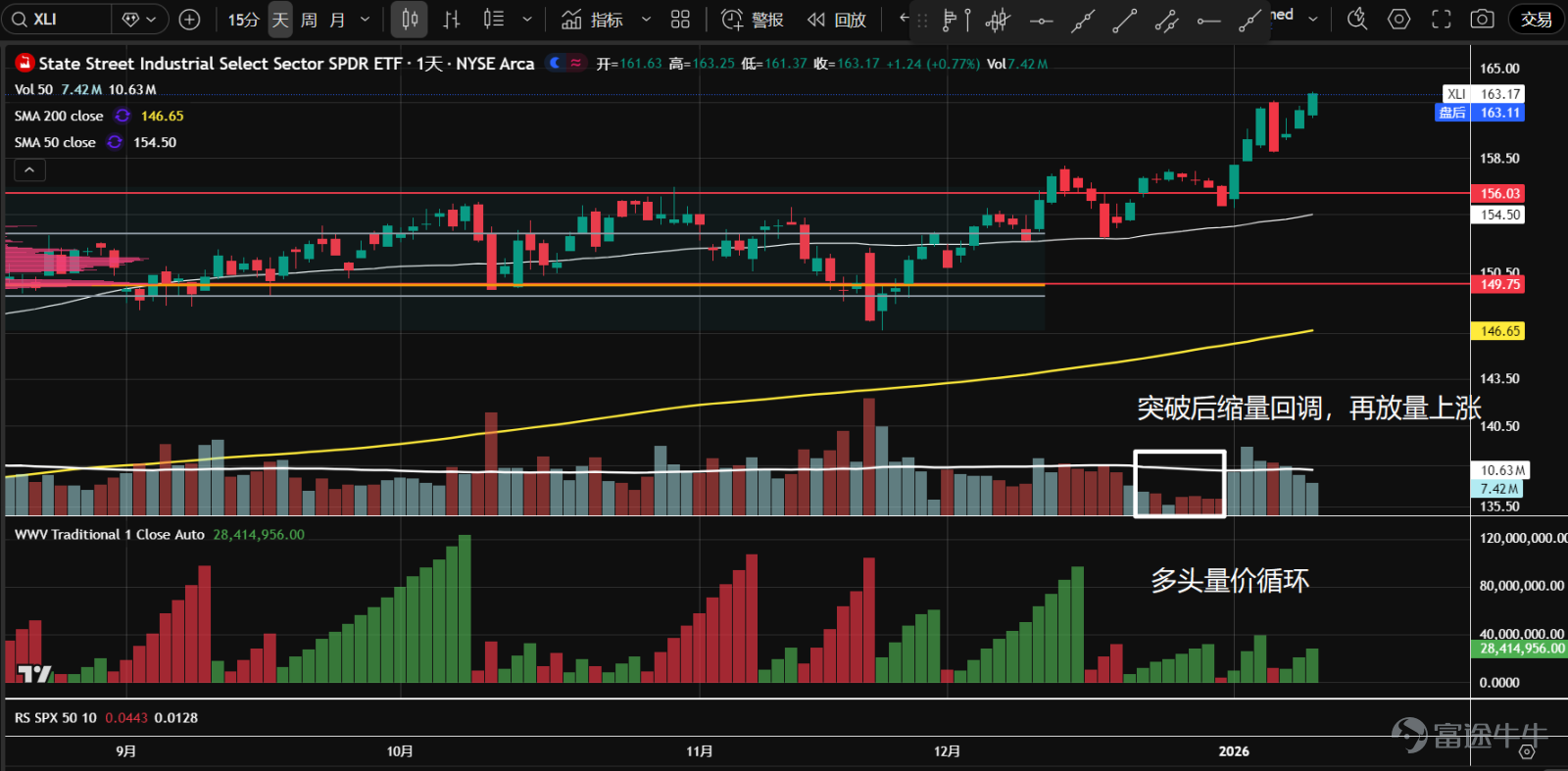This screenshot has width=1568, height=771.
Task: Click the TradingView logo on the chart
Action: (x=35, y=673)
